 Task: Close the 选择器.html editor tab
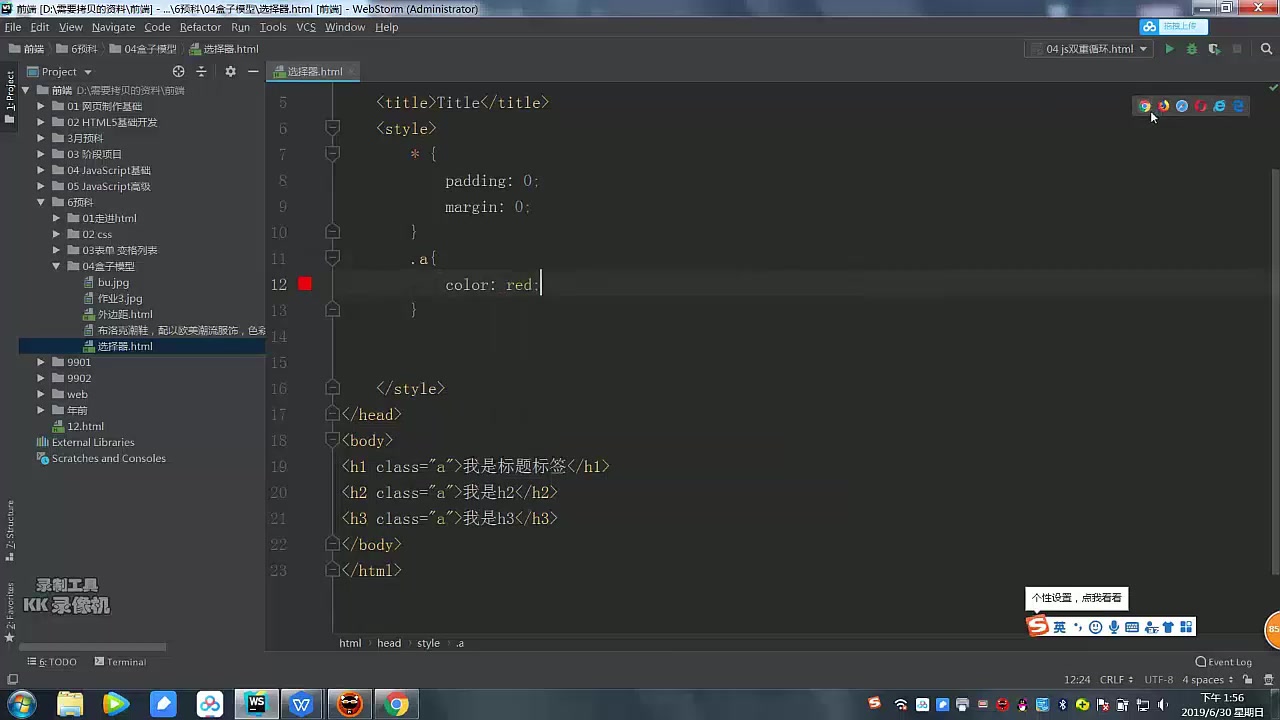pyautogui.click(x=352, y=71)
